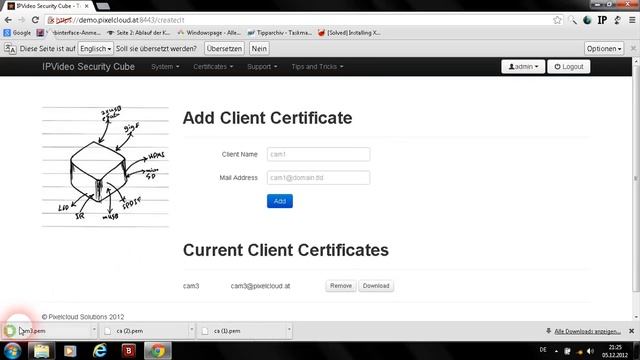Click the Mail Address input field

point(318,178)
